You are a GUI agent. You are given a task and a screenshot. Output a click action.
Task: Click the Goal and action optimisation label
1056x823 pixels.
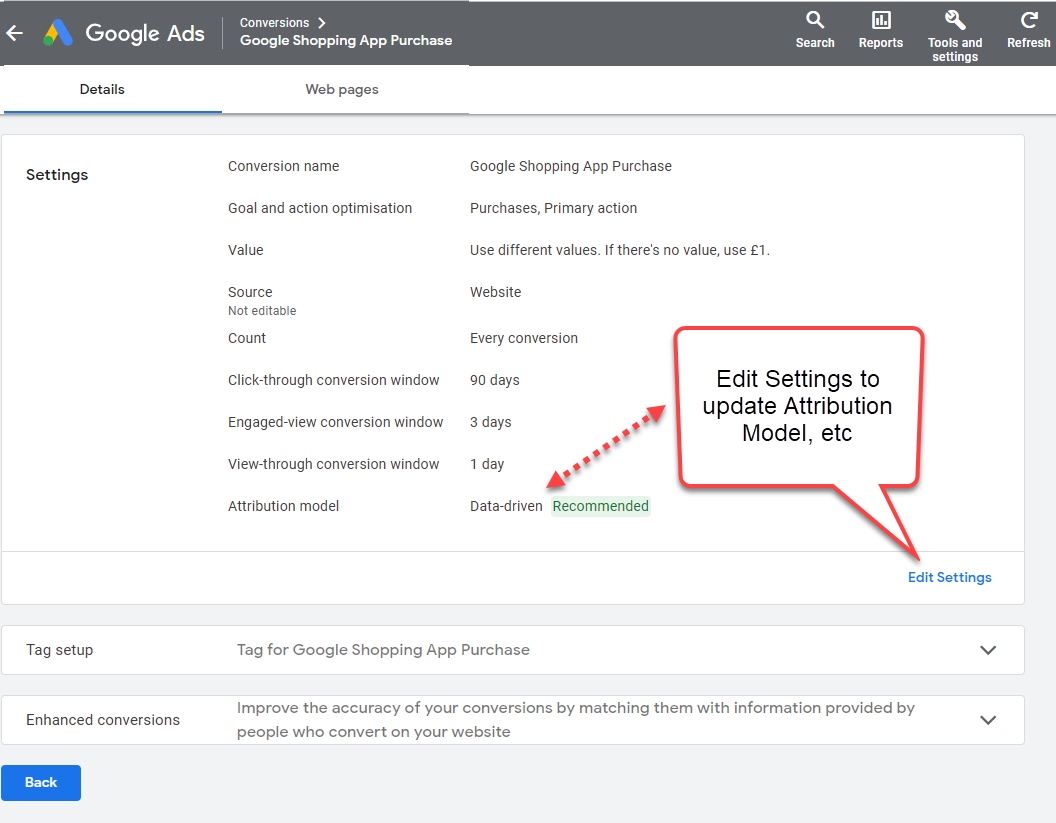pos(320,208)
